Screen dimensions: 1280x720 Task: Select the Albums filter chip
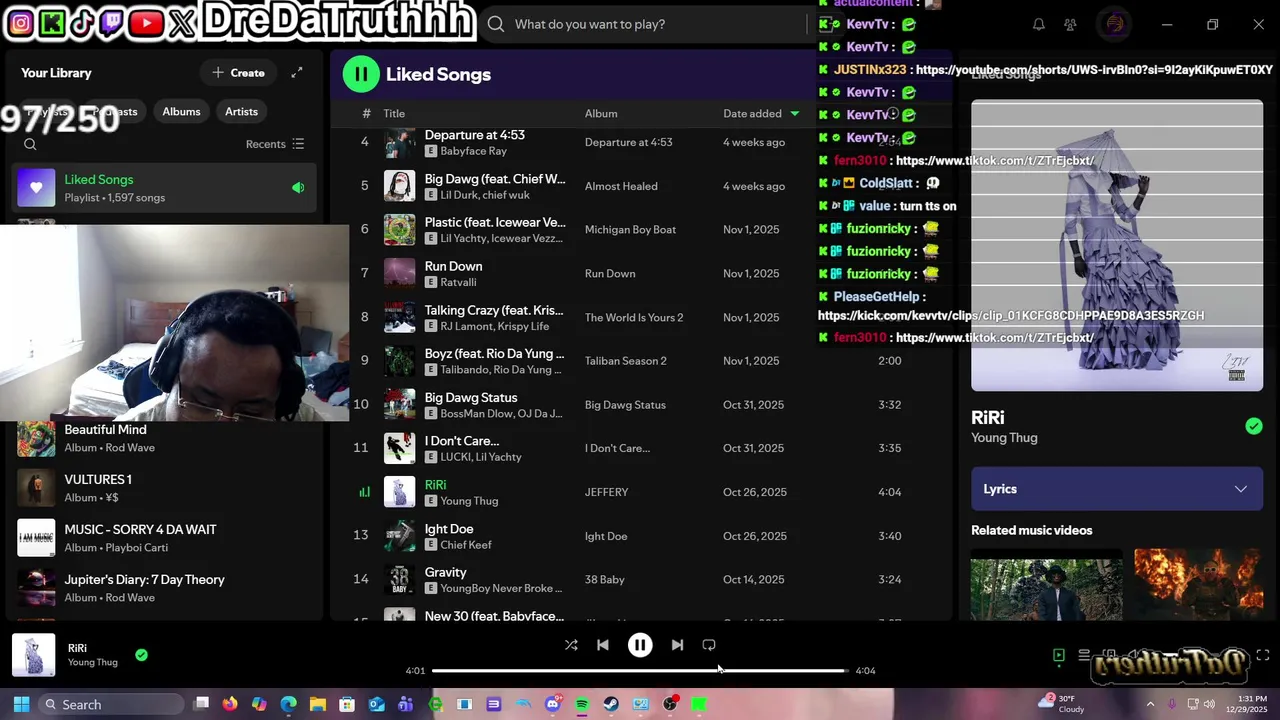(181, 111)
